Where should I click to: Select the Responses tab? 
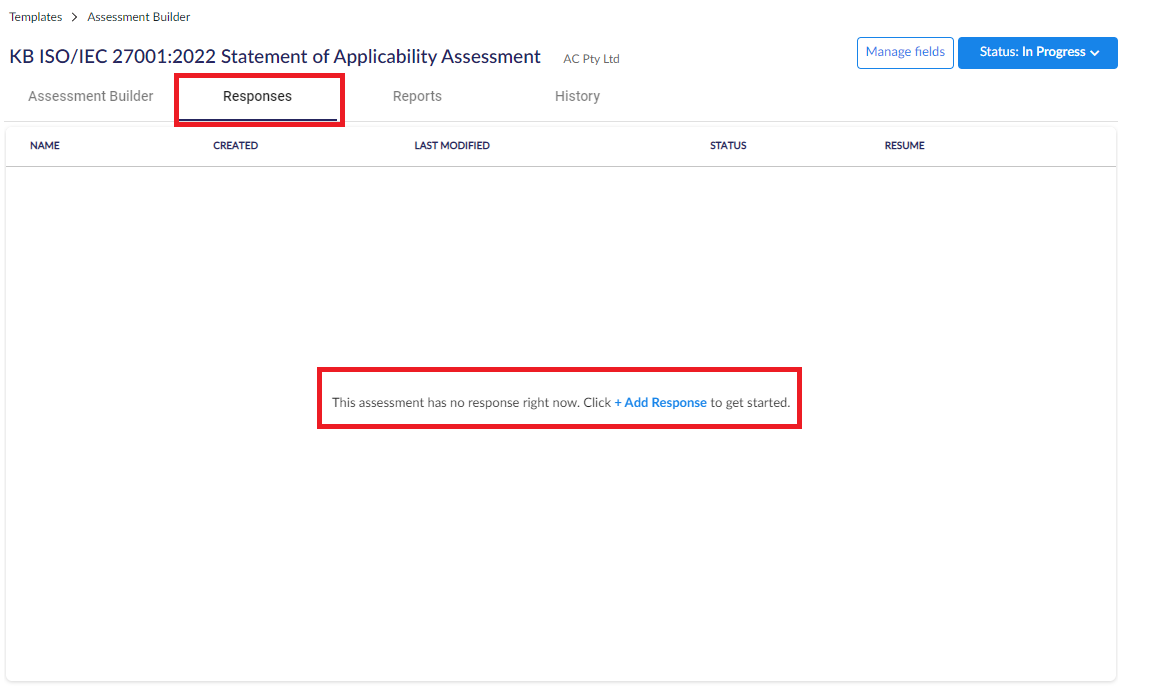tap(257, 97)
